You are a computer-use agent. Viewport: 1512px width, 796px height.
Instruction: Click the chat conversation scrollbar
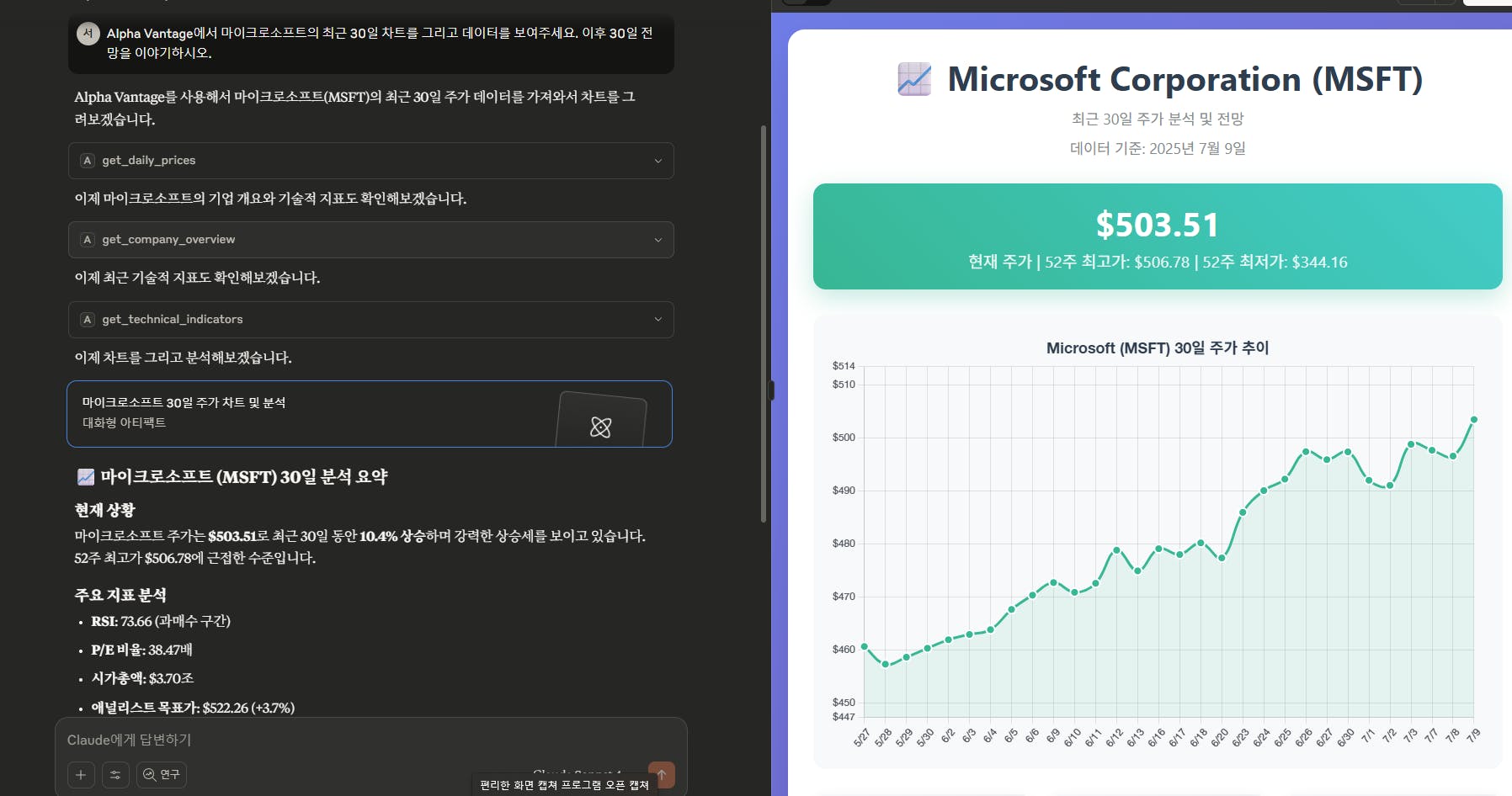pyautogui.click(x=764, y=324)
